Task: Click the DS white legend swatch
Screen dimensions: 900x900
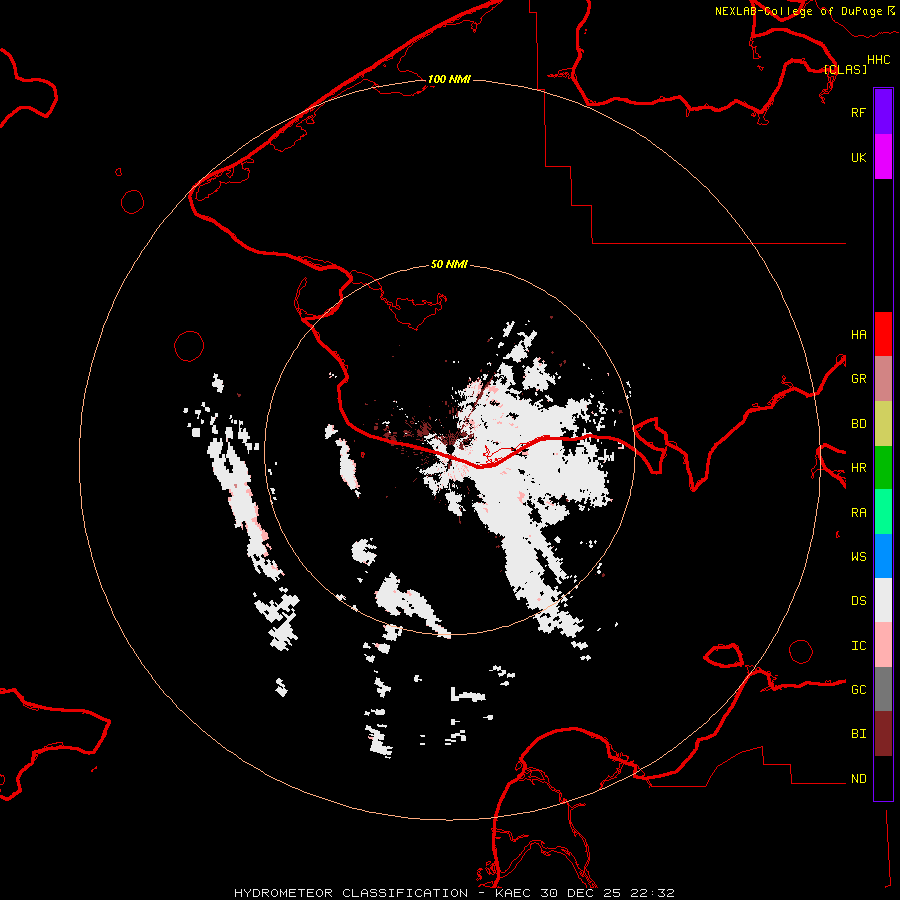Action: pos(883,600)
